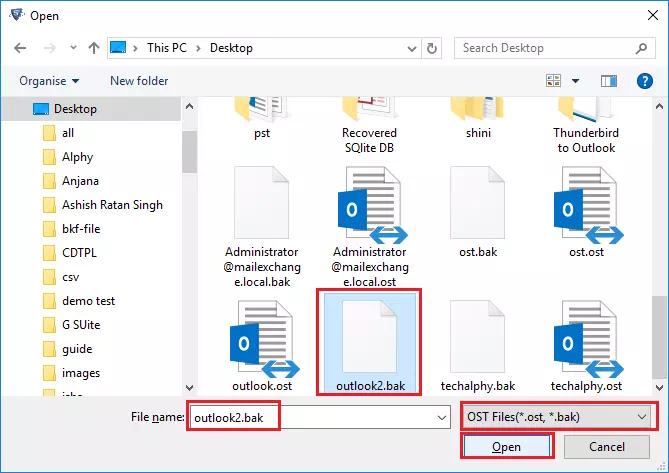This screenshot has width=669, height=473.
Task: Click the Back navigation arrow
Action: point(20,48)
